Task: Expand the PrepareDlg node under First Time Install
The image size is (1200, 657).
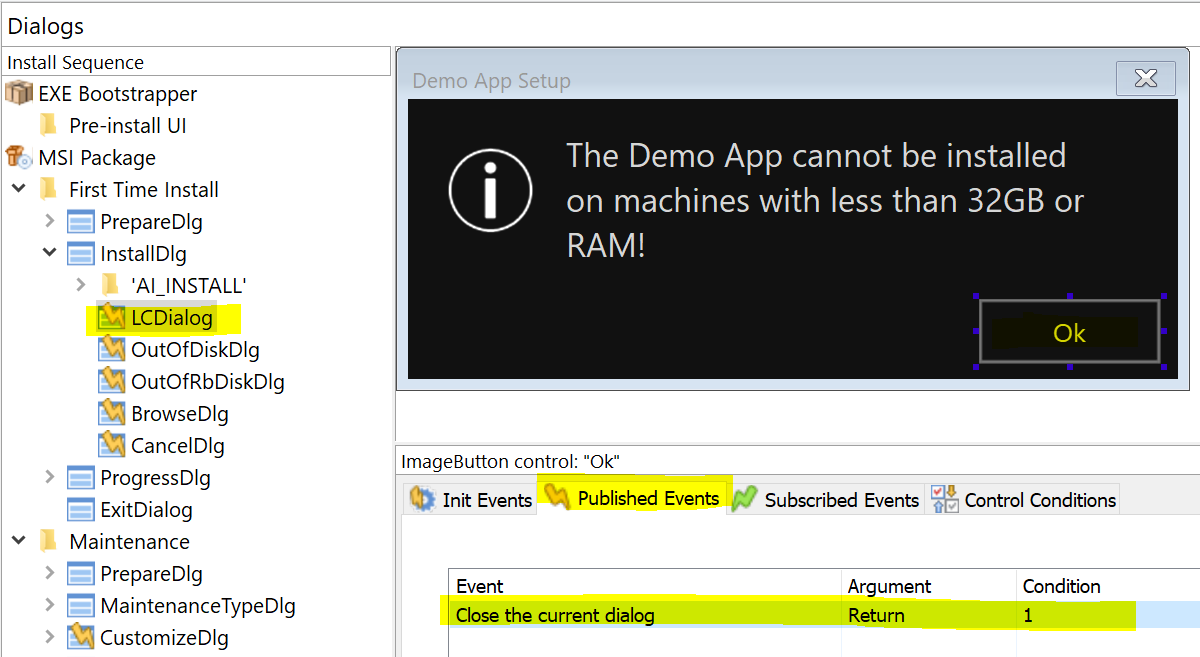Action: (50, 222)
